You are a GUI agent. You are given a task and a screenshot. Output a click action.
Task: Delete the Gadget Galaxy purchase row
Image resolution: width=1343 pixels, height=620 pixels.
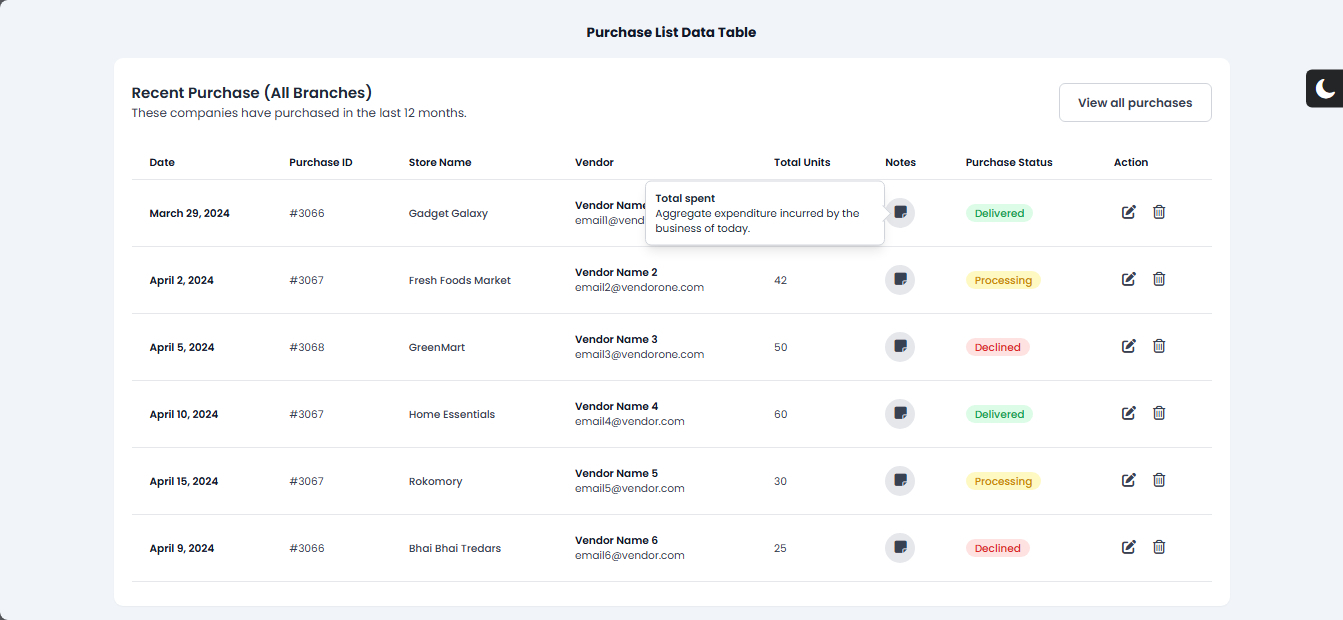pos(1159,212)
